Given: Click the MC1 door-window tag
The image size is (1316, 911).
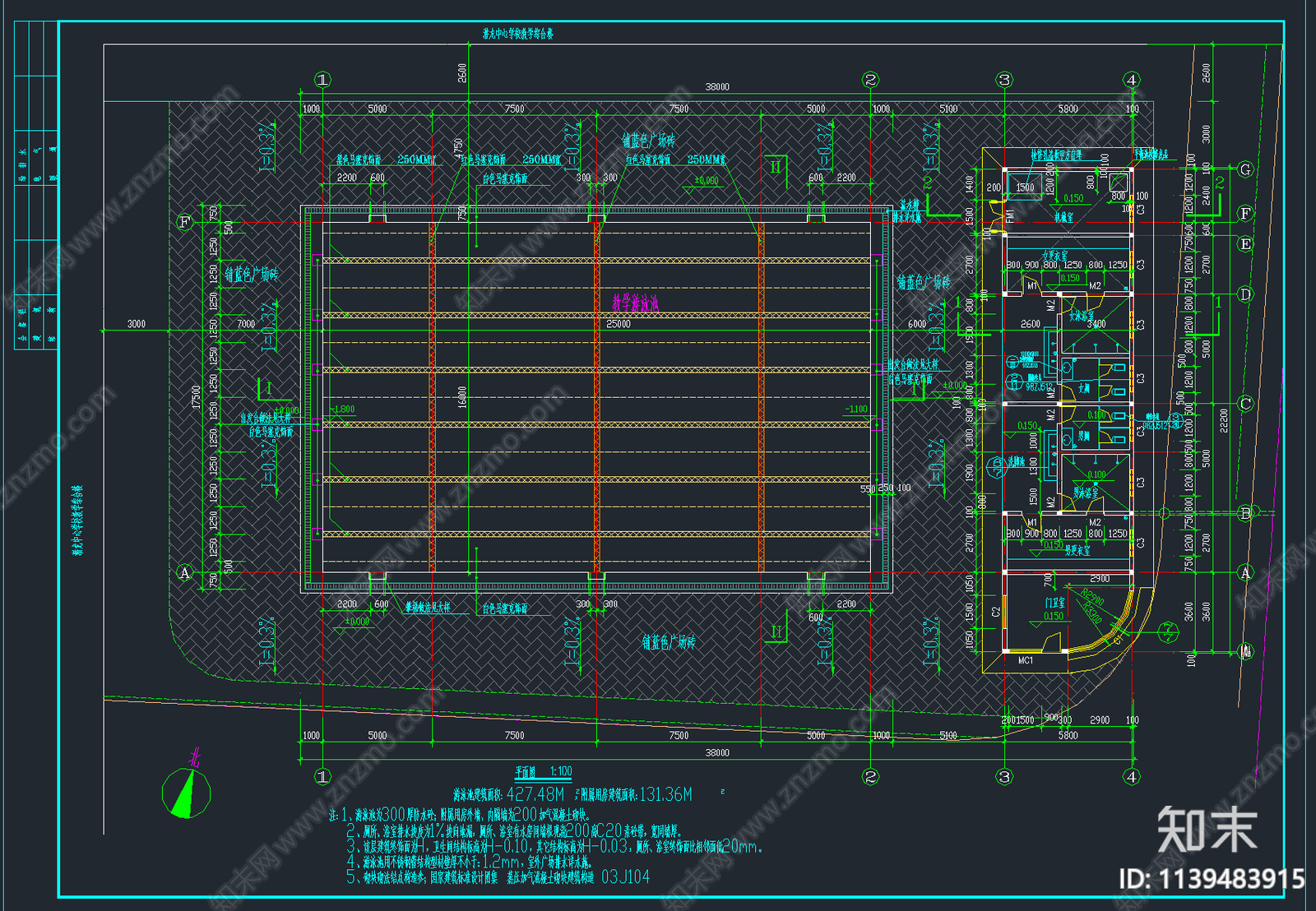Looking at the screenshot, I should tap(1026, 660).
